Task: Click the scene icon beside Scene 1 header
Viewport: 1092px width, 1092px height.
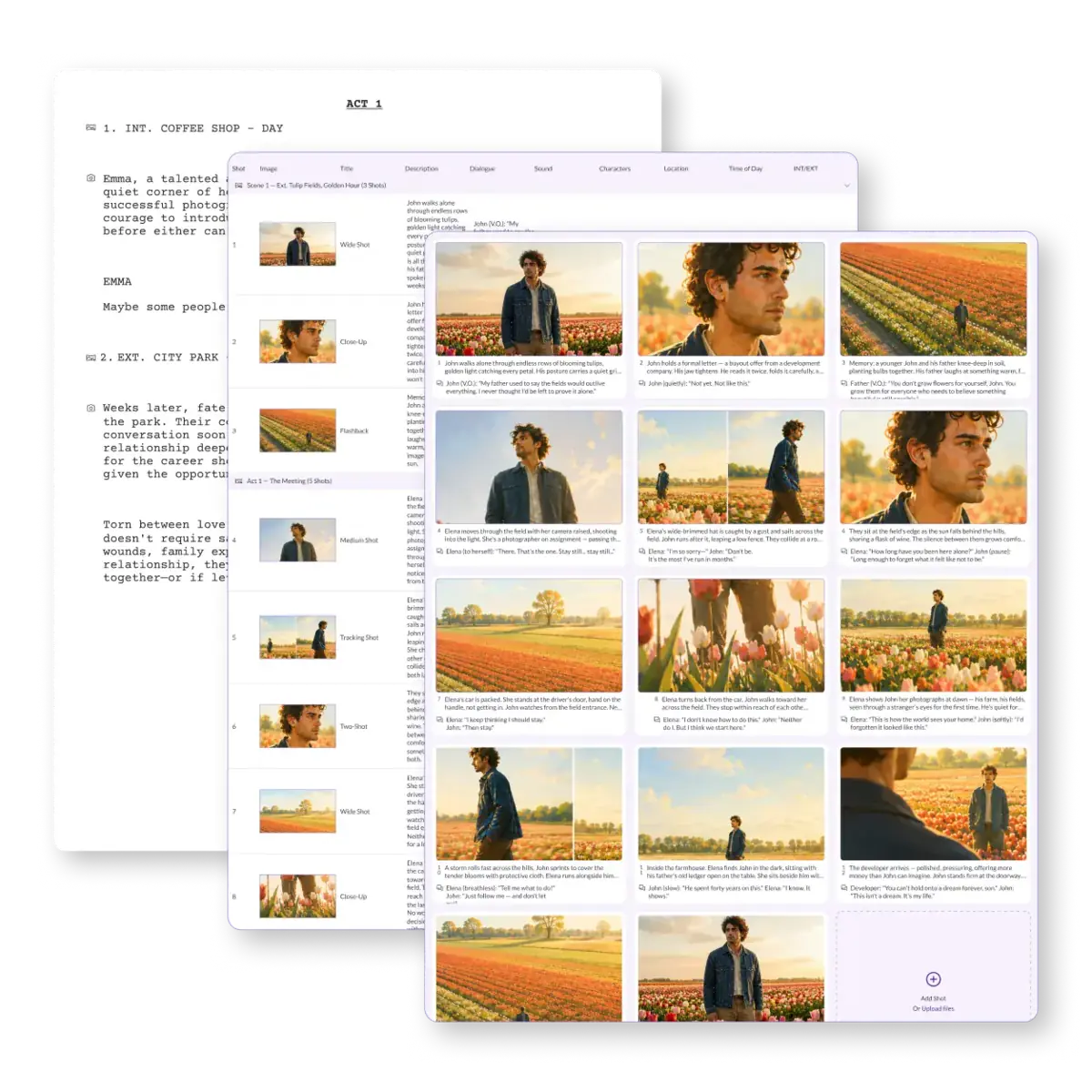Action: coord(239,186)
